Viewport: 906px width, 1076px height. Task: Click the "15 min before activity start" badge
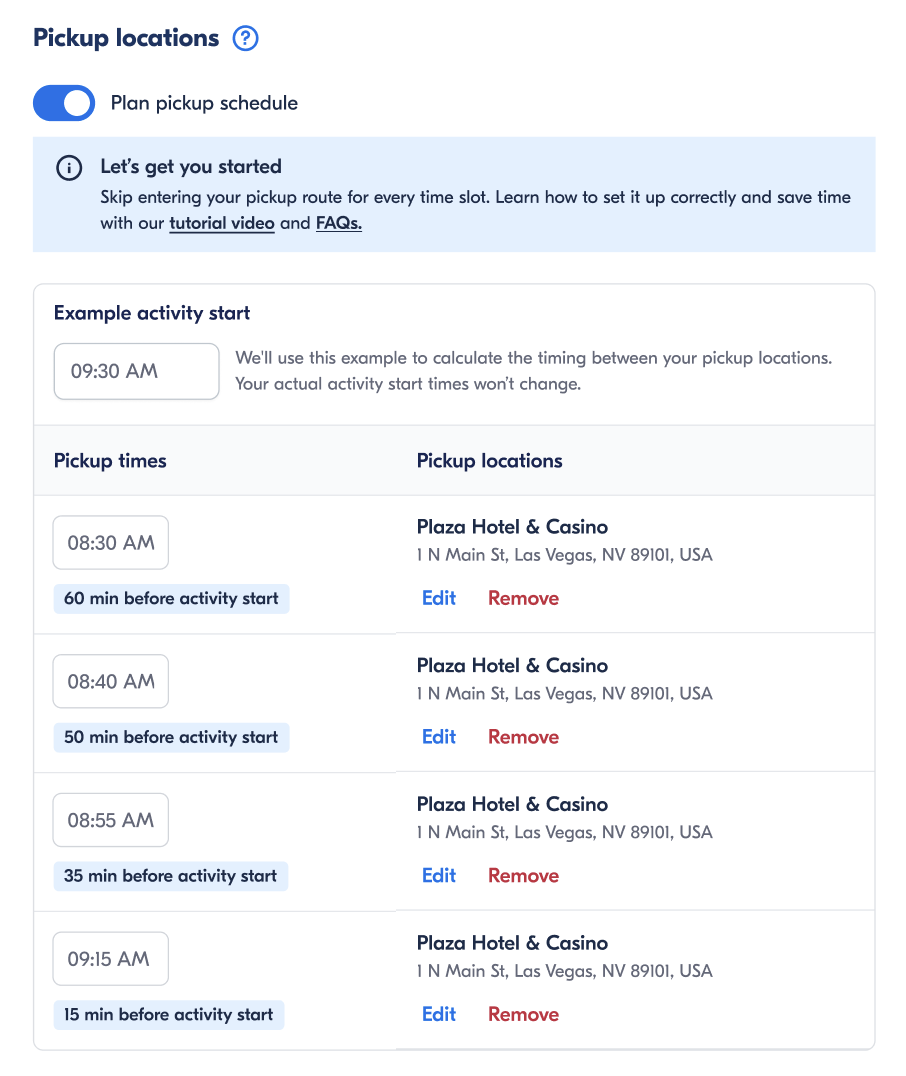[169, 1015]
